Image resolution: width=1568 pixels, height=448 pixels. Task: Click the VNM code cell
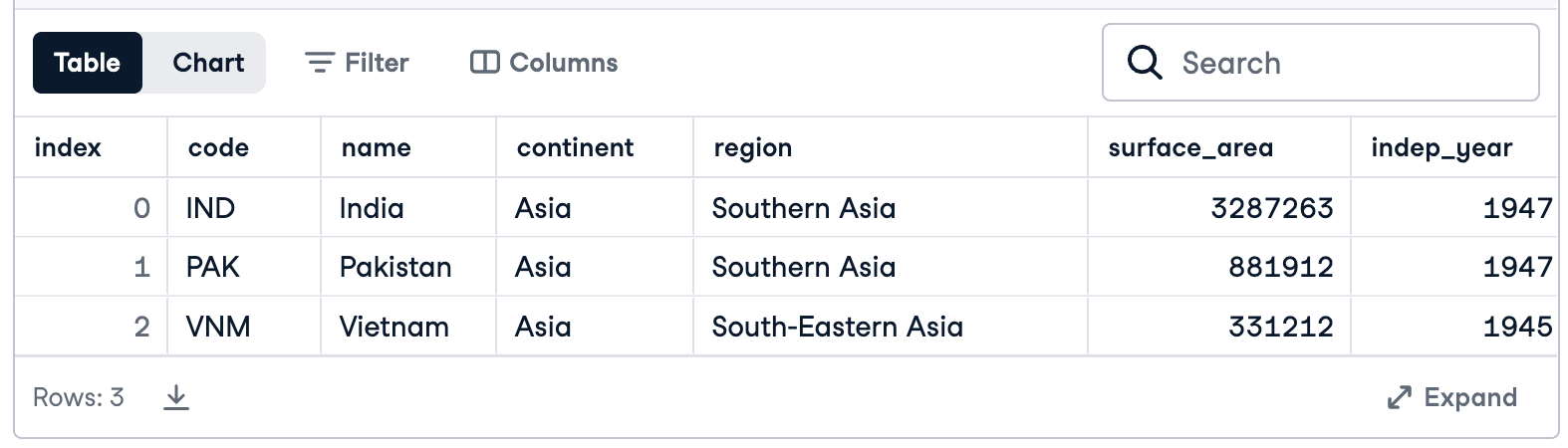coord(218,327)
